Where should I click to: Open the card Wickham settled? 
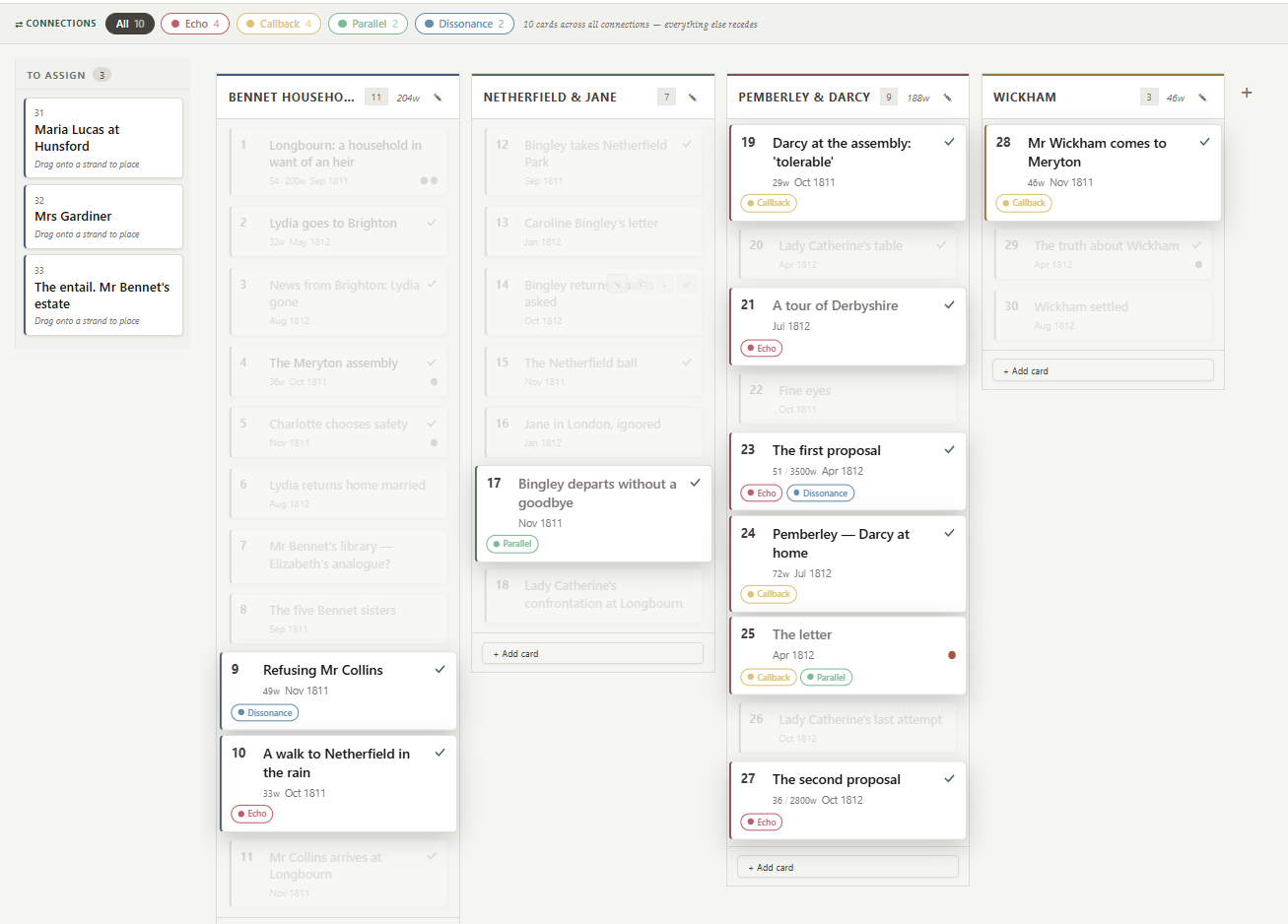(x=1104, y=315)
